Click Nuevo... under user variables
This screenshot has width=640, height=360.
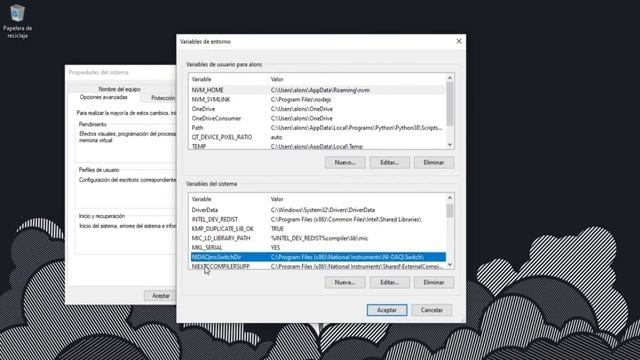click(345, 162)
